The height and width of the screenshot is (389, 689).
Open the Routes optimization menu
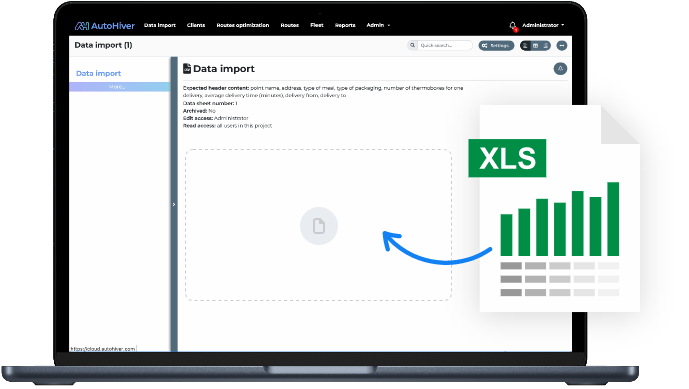click(x=243, y=25)
